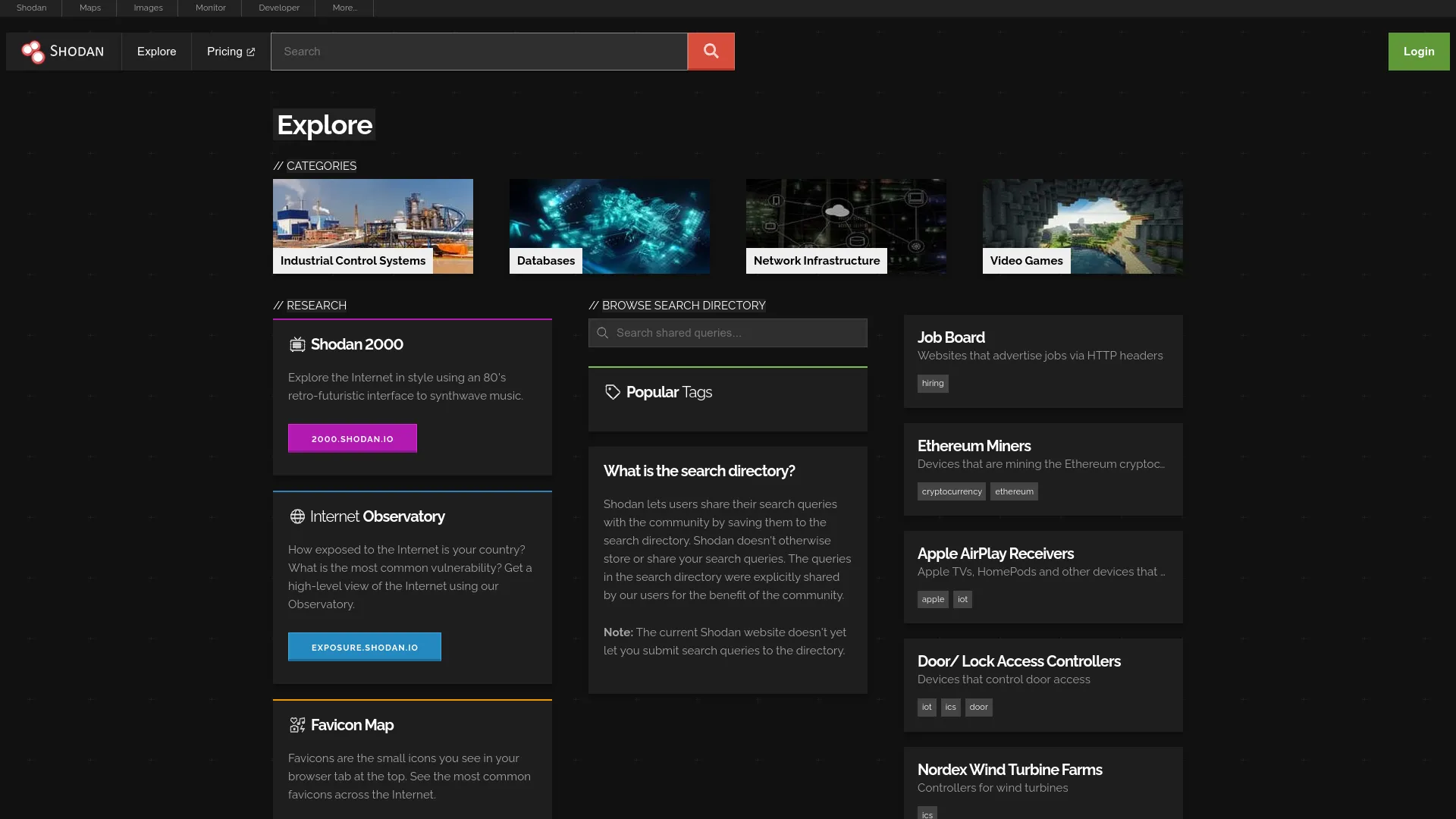Screen dimensions: 1456x819
Task: Open the Shodan tab in top bar
Action: [x=31, y=8]
